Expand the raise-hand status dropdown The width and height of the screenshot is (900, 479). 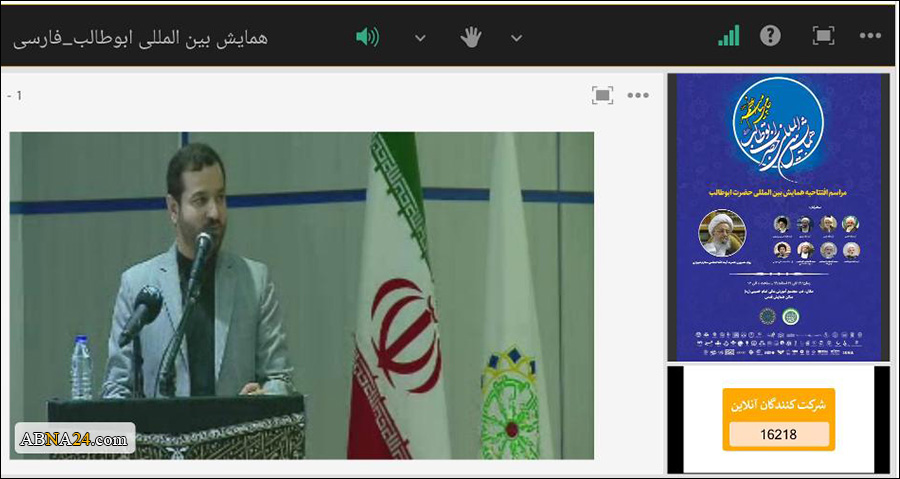[x=517, y=38]
